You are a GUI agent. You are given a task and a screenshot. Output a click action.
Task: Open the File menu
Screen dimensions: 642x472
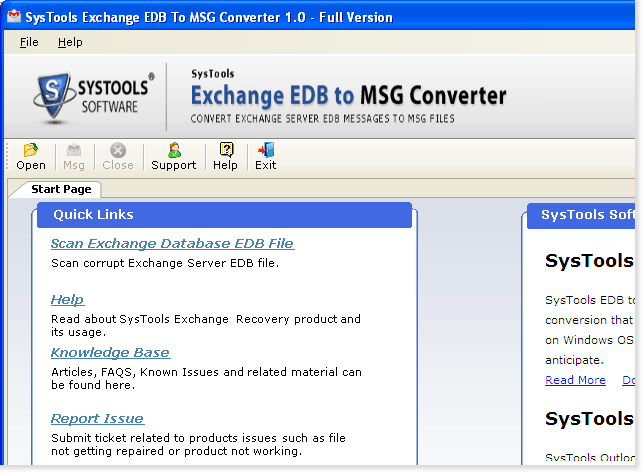29,42
